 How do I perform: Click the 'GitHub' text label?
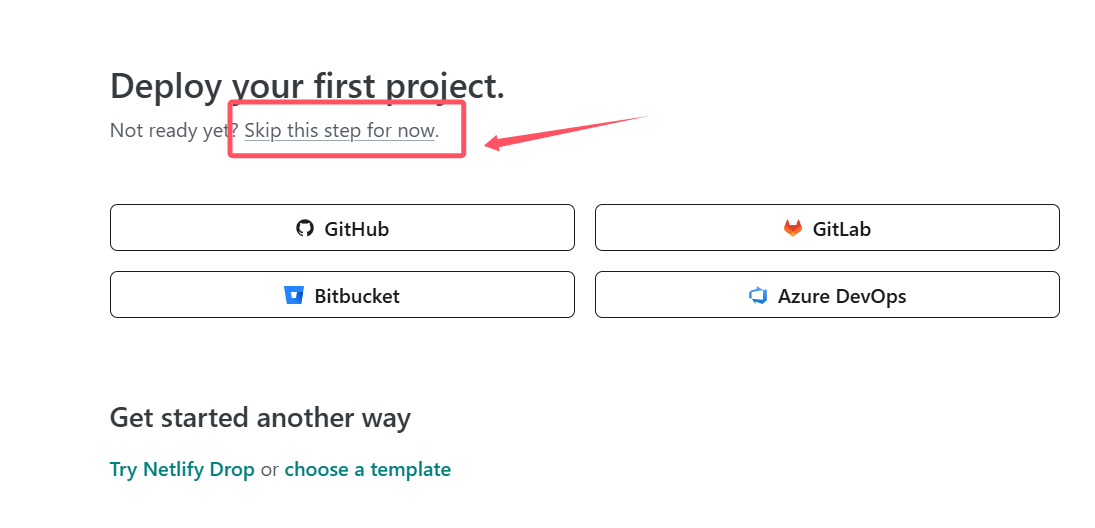pos(356,229)
